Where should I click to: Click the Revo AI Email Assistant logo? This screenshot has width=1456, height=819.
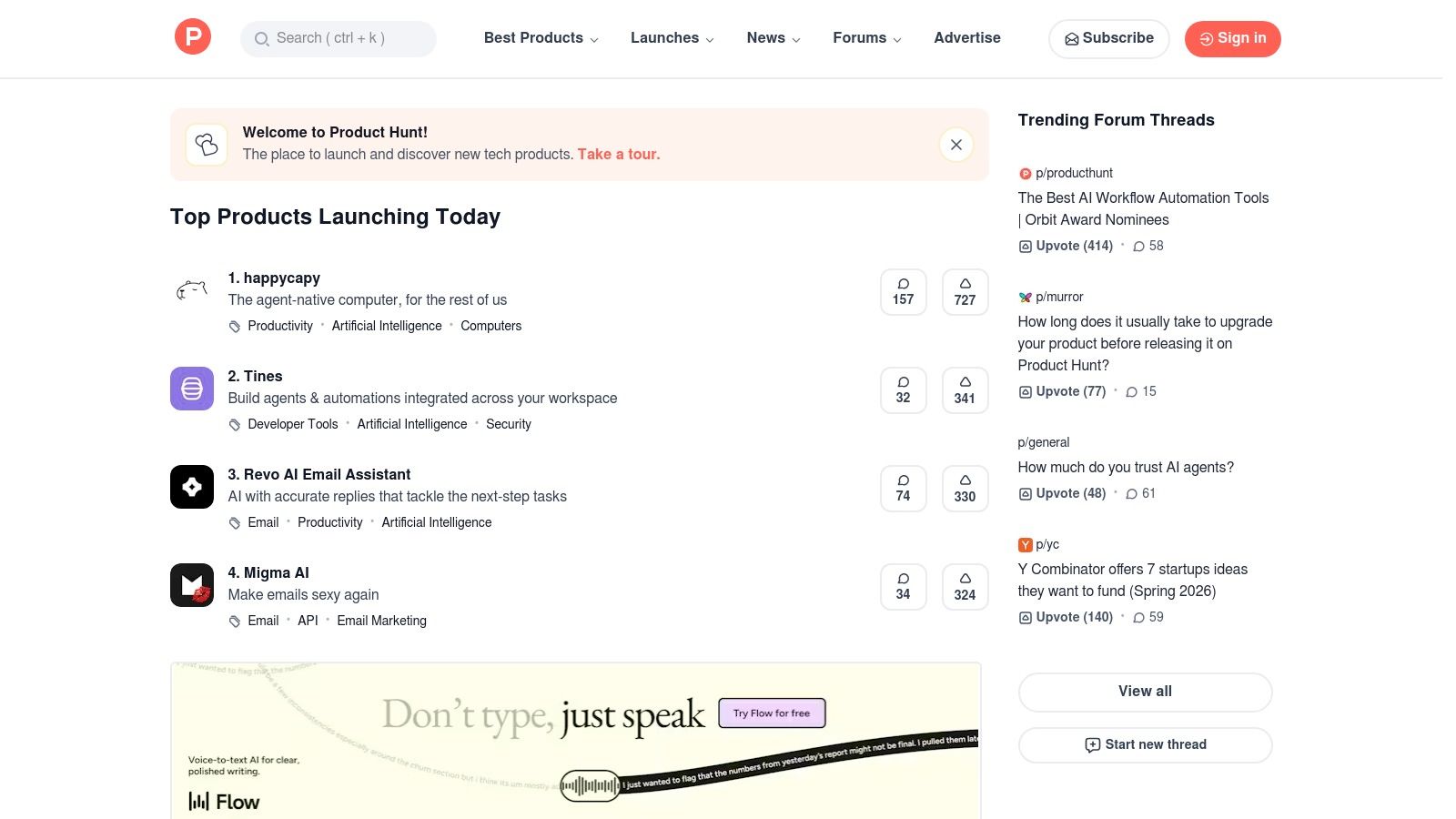[x=191, y=487]
